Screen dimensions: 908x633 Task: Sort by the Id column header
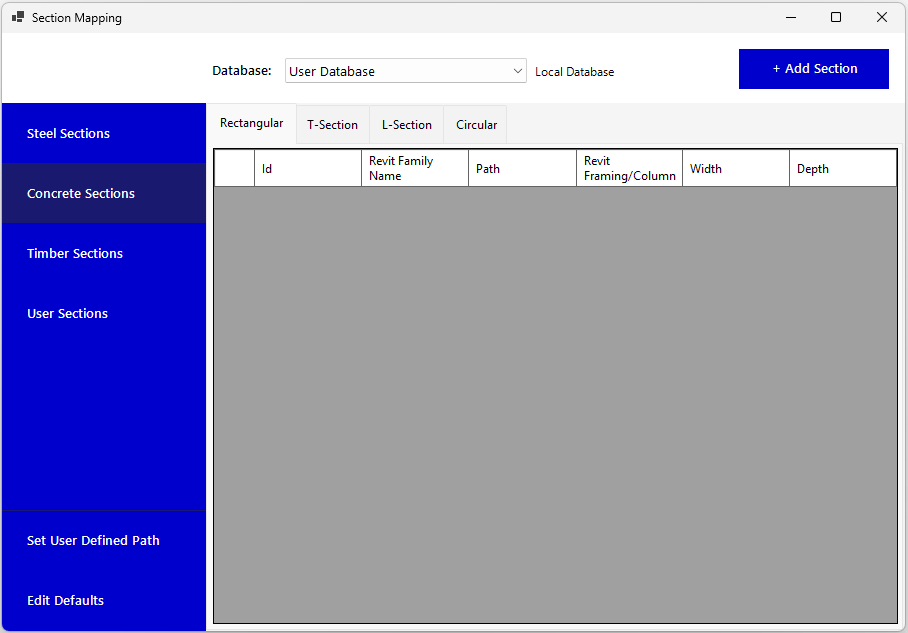pyautogui.click(x=307, y=169)
